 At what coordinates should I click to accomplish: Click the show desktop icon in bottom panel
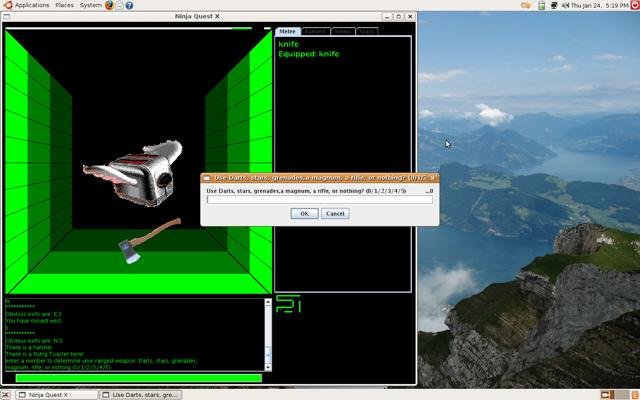(x=5, y=395)
